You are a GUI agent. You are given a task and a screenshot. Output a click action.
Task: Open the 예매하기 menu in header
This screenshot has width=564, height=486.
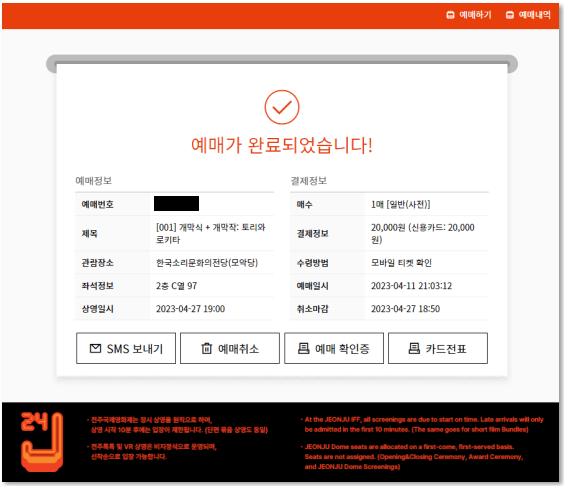click(x=469, y=15)
